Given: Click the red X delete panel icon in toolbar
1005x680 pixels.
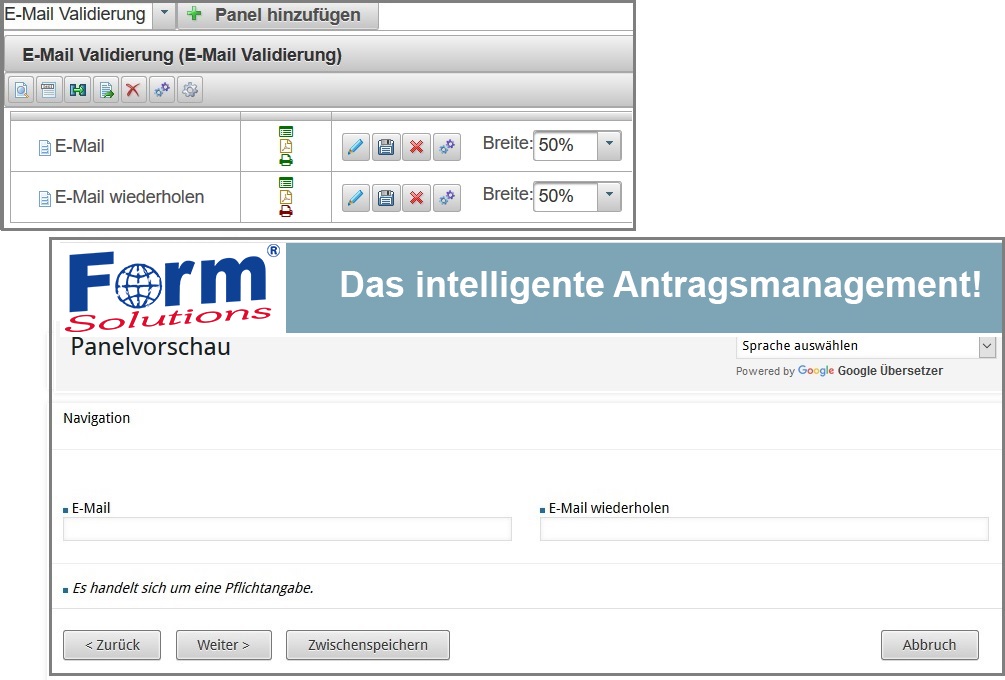Looking at the screenshot, I should click(133, 91).
